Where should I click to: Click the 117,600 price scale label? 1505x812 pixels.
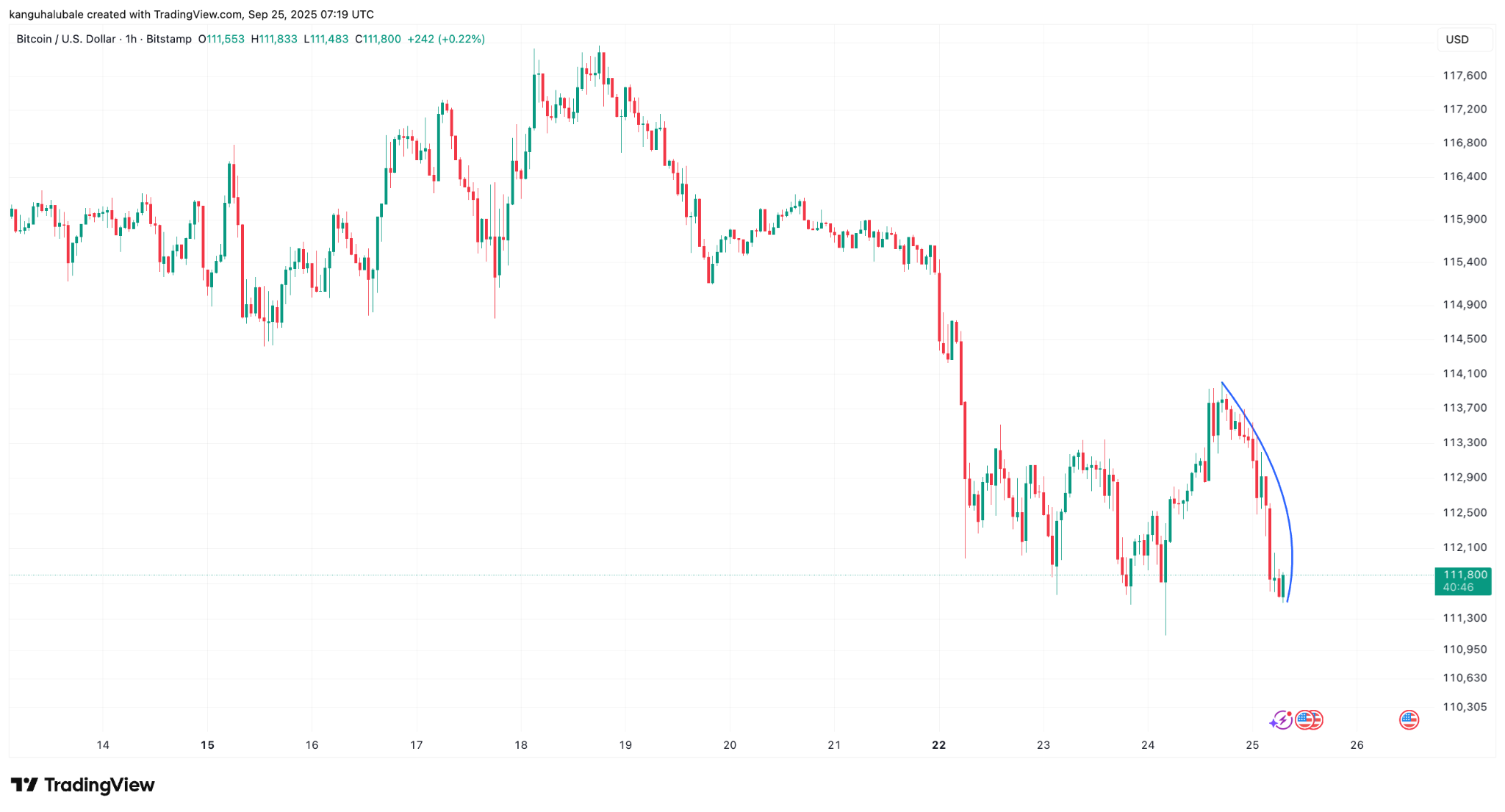[x=1464, y=76]
